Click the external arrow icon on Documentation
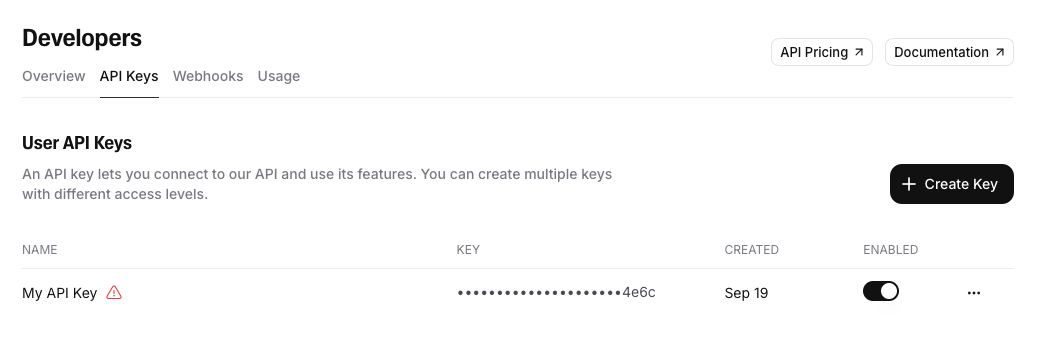 click(x=999, y=52)
